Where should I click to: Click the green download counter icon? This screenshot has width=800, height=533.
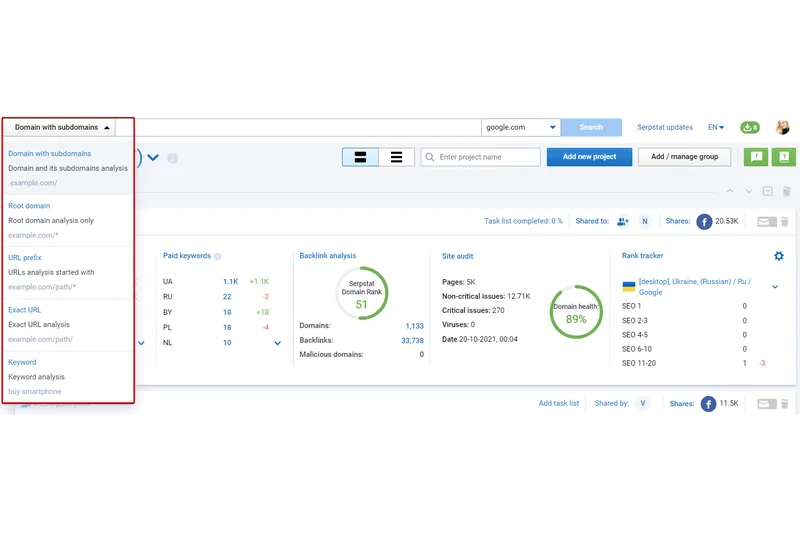click(749, 127)
